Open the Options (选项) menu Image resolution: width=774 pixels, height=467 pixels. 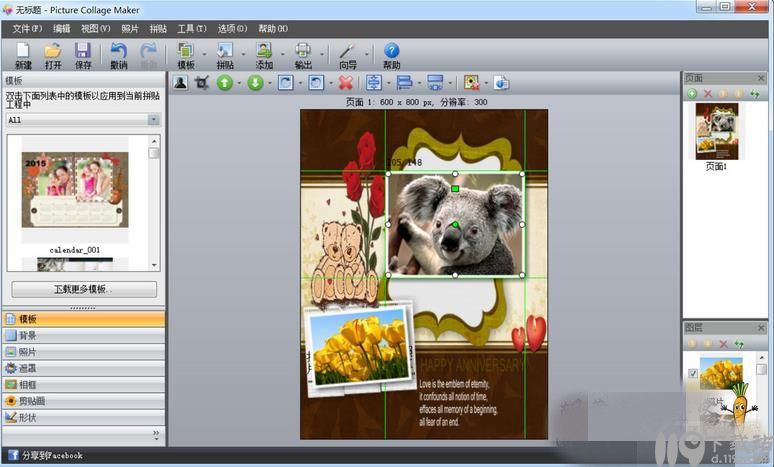click(x=232, y=29)
